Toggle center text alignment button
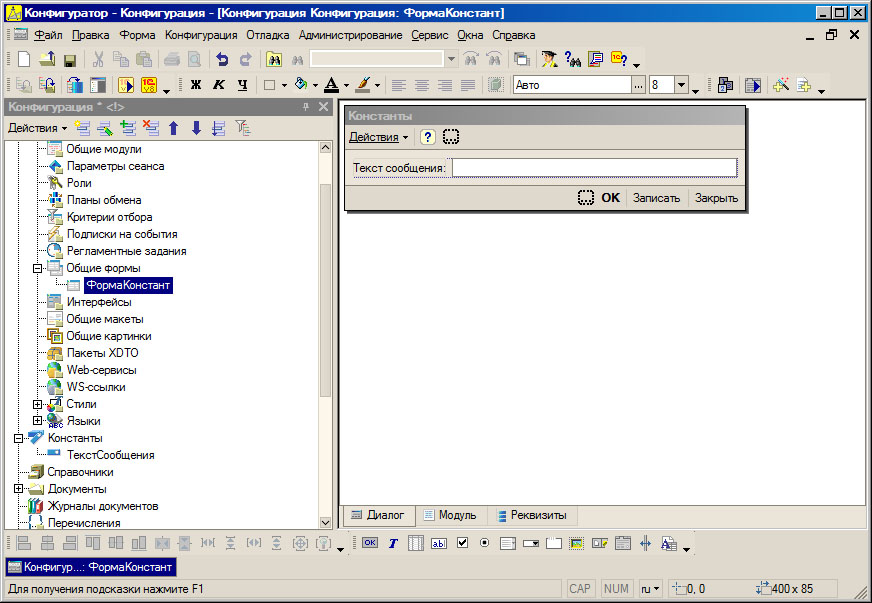 pos(422,85)
